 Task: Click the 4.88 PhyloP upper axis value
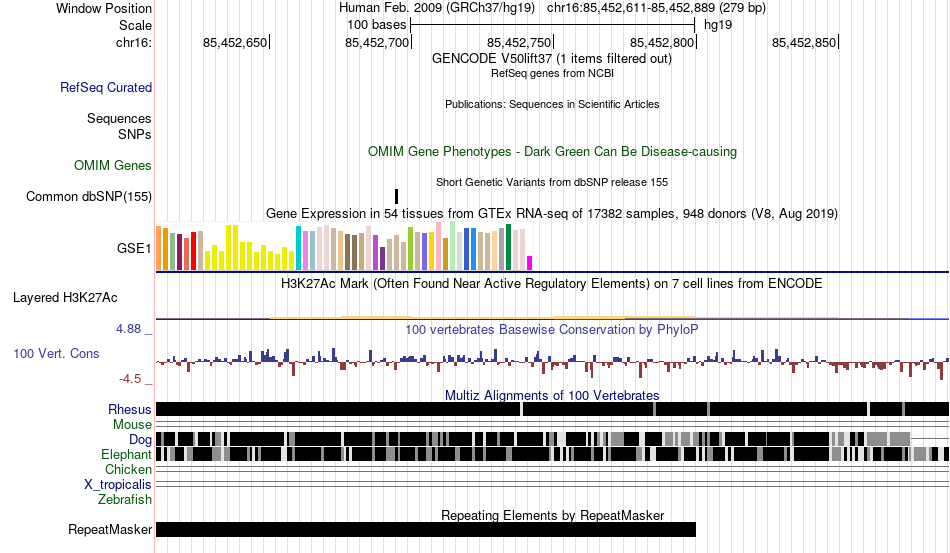pos(128,329)
